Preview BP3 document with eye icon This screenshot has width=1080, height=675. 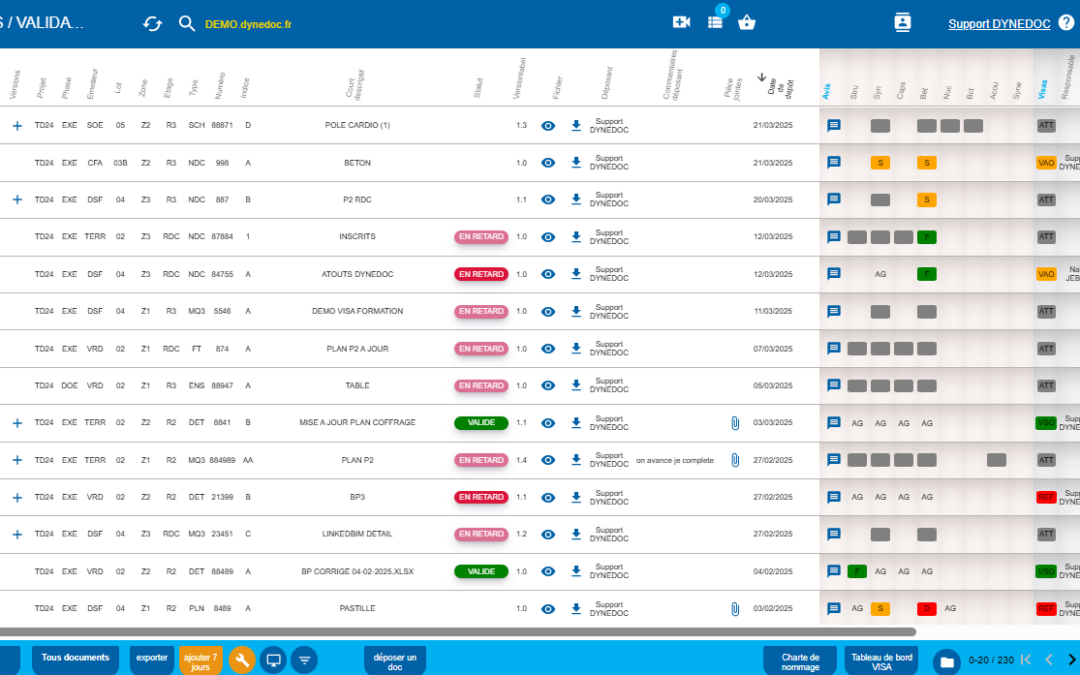click(548, 497)
